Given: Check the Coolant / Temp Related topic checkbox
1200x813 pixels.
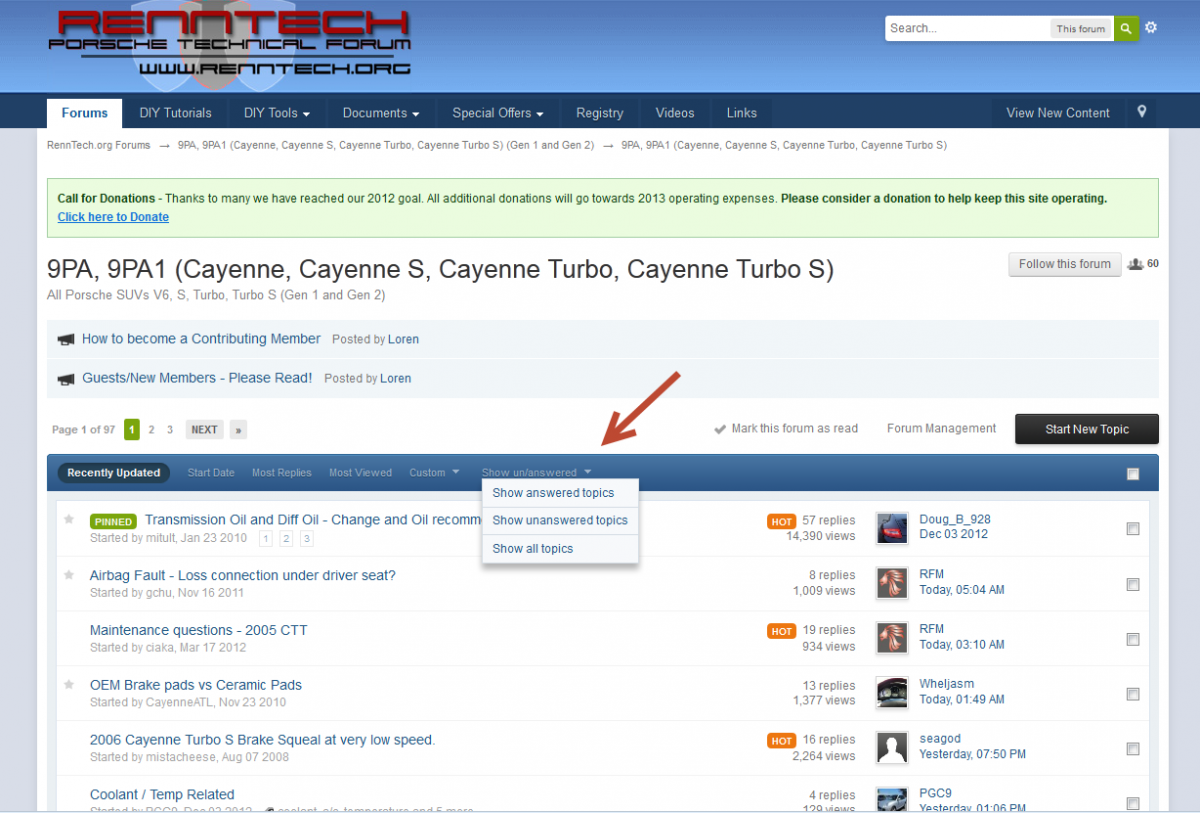Looking at the screenshot, I should tap(1133, 803).
